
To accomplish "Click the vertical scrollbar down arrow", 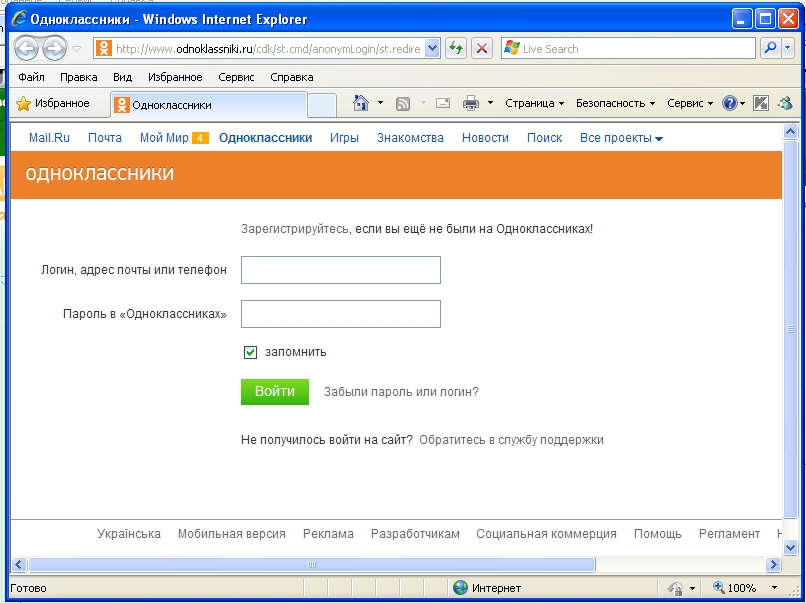I will 791,548.
